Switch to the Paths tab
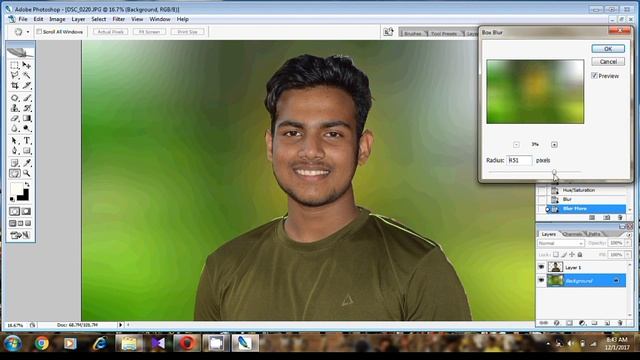 594,234
